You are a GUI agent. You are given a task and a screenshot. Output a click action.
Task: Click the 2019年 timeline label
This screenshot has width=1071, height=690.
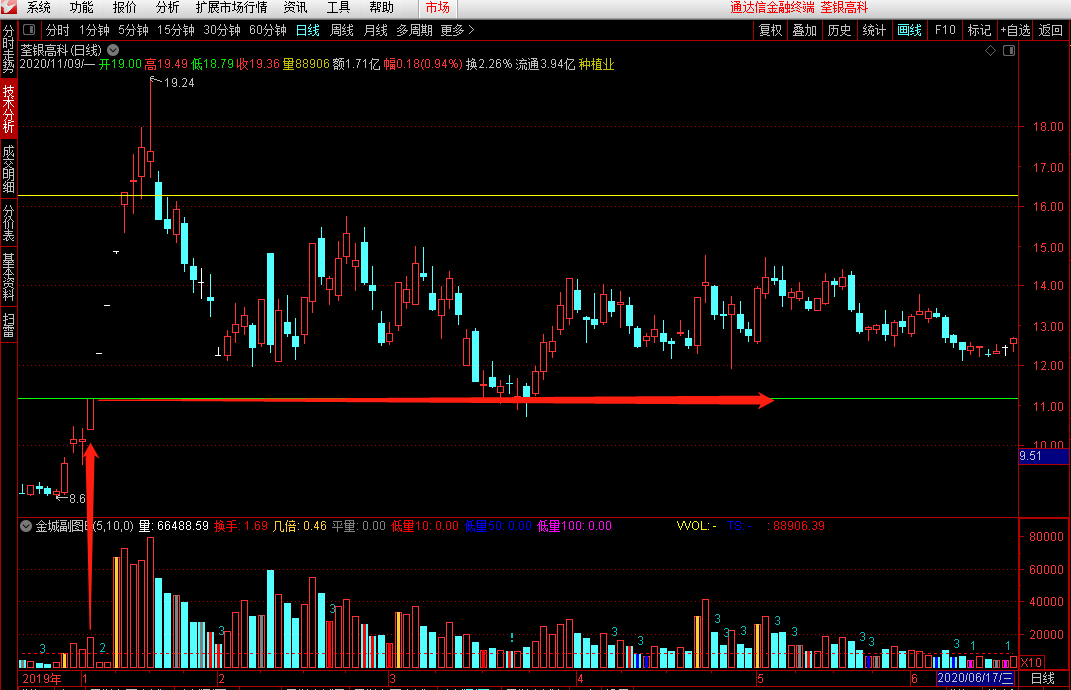42,678
